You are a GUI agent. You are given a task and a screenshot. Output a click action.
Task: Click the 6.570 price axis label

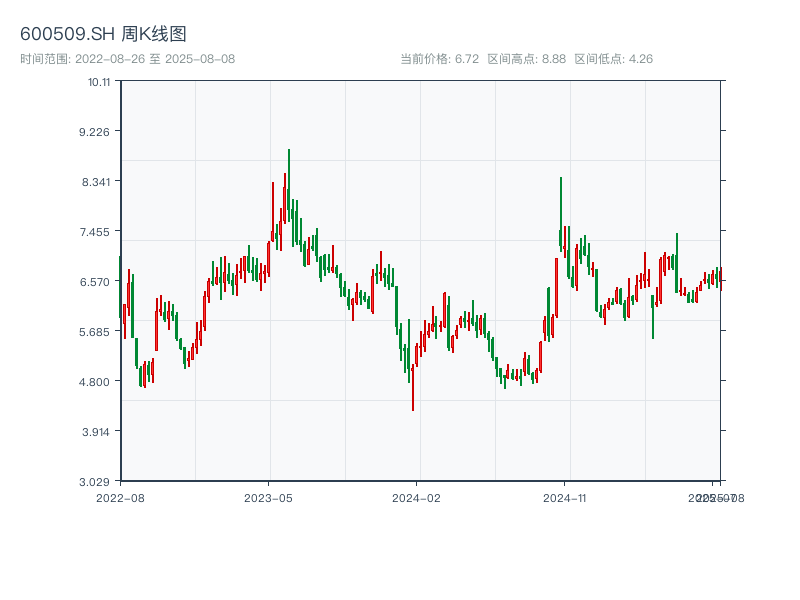pyautogui.click(x=96, y=282)
